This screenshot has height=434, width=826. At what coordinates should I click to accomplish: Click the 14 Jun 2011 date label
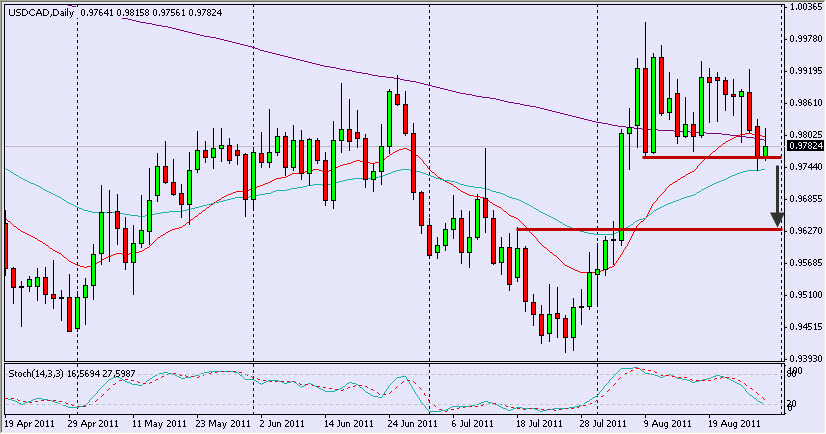(349, 423)
